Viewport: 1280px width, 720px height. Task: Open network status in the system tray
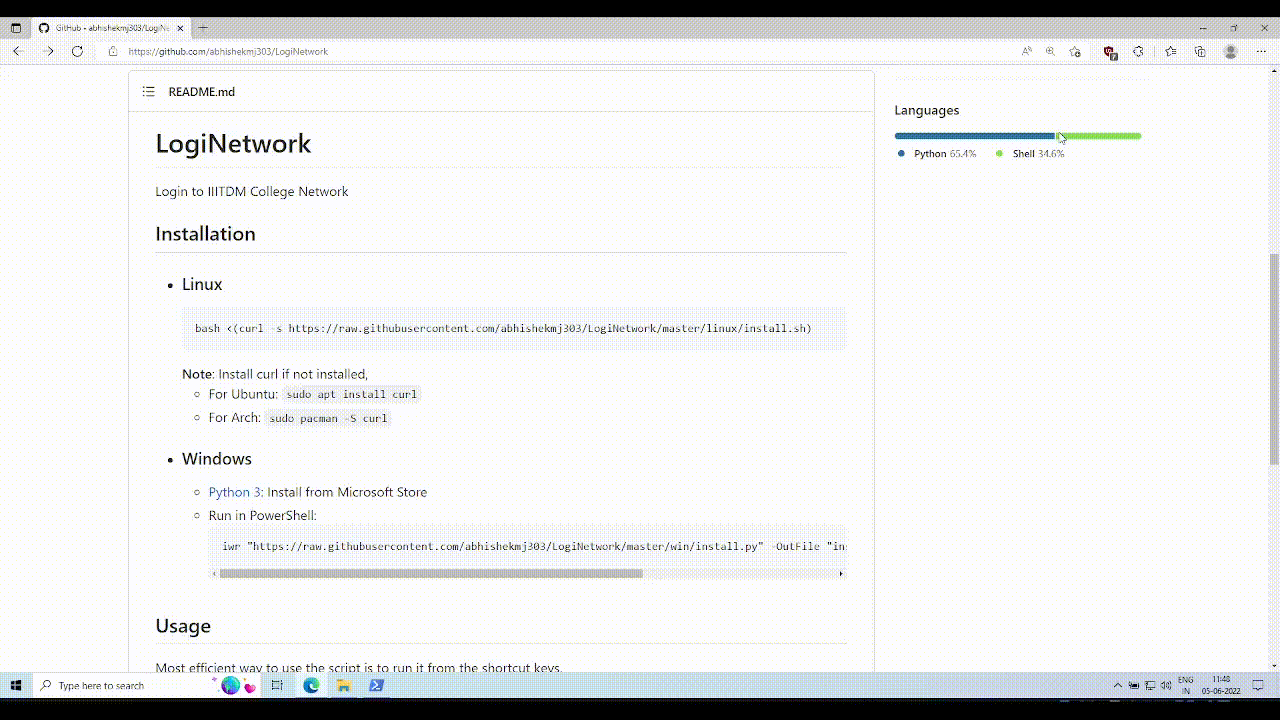pyautogui.click(x=1150, y=686)
